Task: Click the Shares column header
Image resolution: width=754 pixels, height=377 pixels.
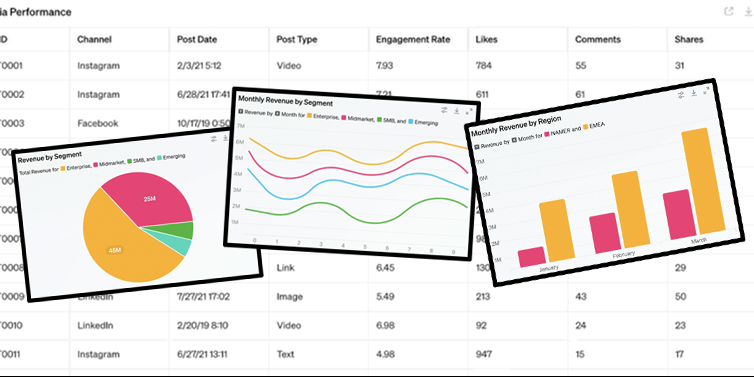Action: 689,39
